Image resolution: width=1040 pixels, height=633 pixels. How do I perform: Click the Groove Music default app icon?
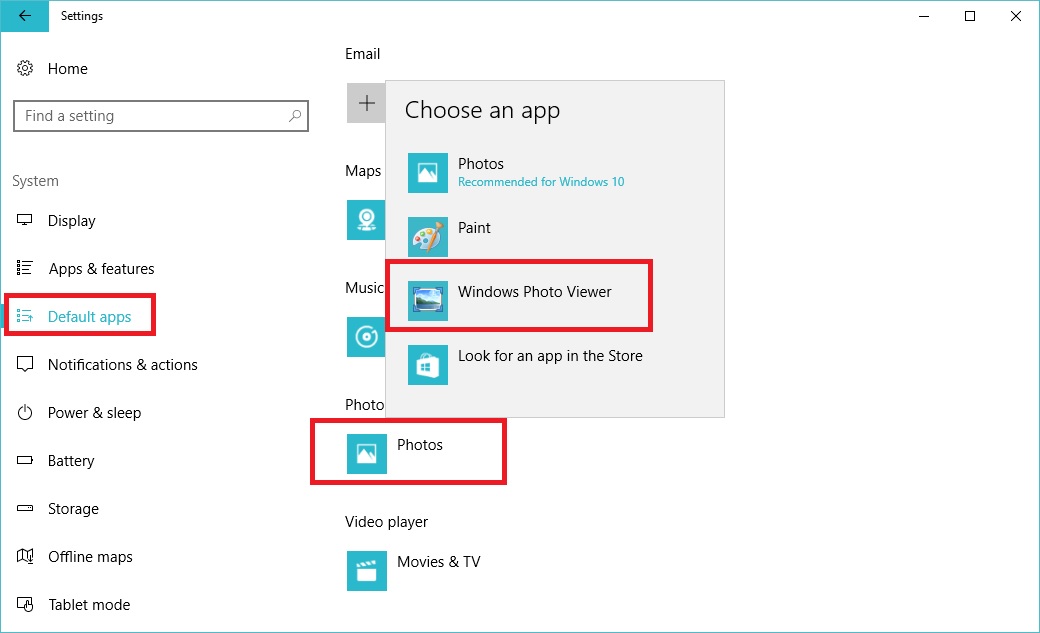pyautogui.click(x=366, y=337)
